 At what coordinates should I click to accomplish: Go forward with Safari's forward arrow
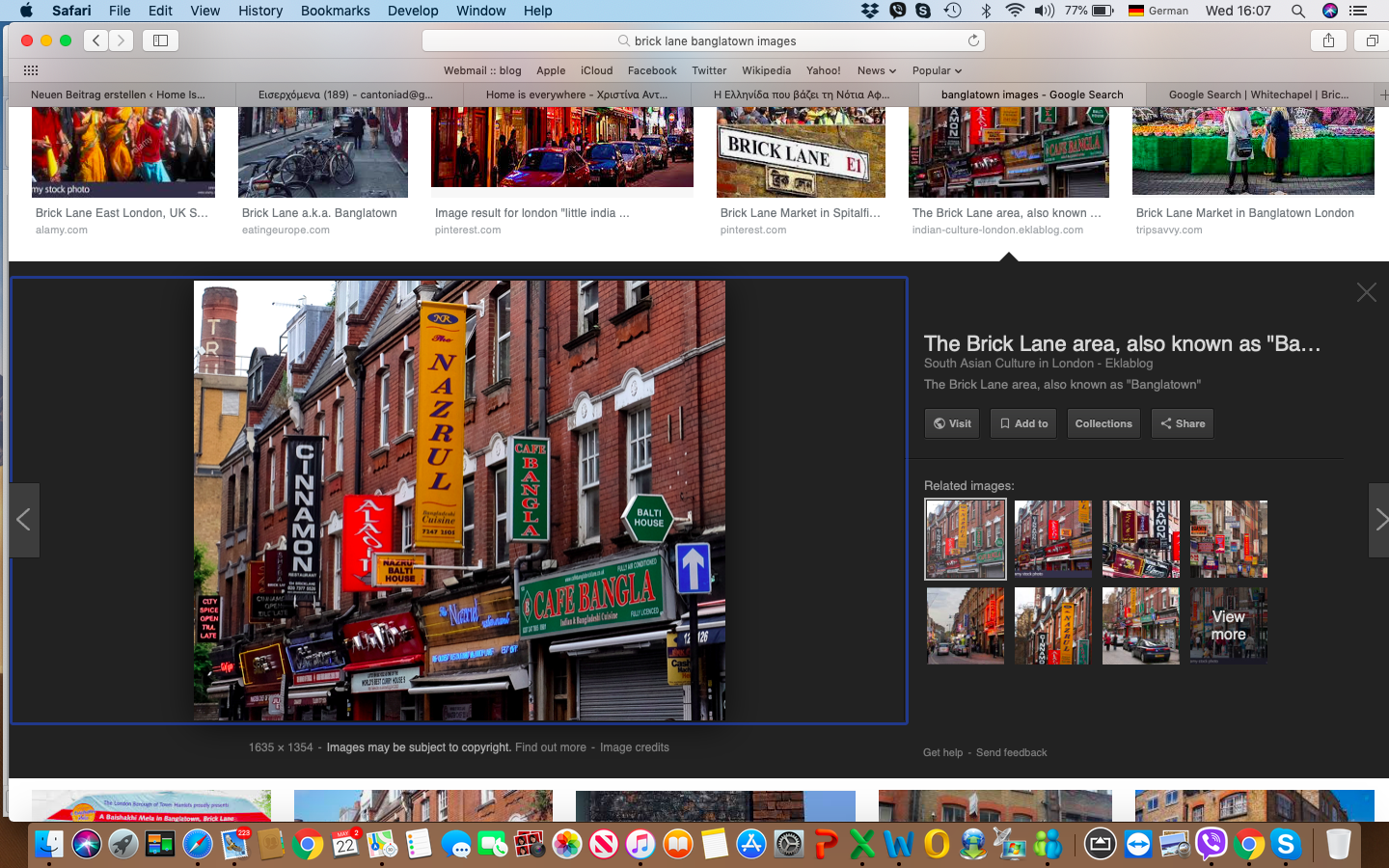(121, 41)
